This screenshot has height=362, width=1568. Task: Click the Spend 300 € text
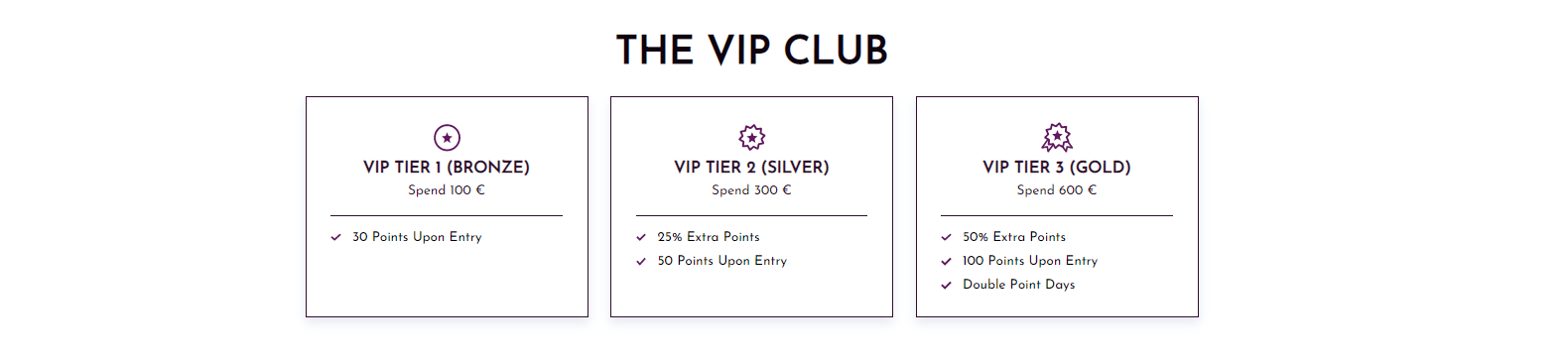click(x=751, y=190)
